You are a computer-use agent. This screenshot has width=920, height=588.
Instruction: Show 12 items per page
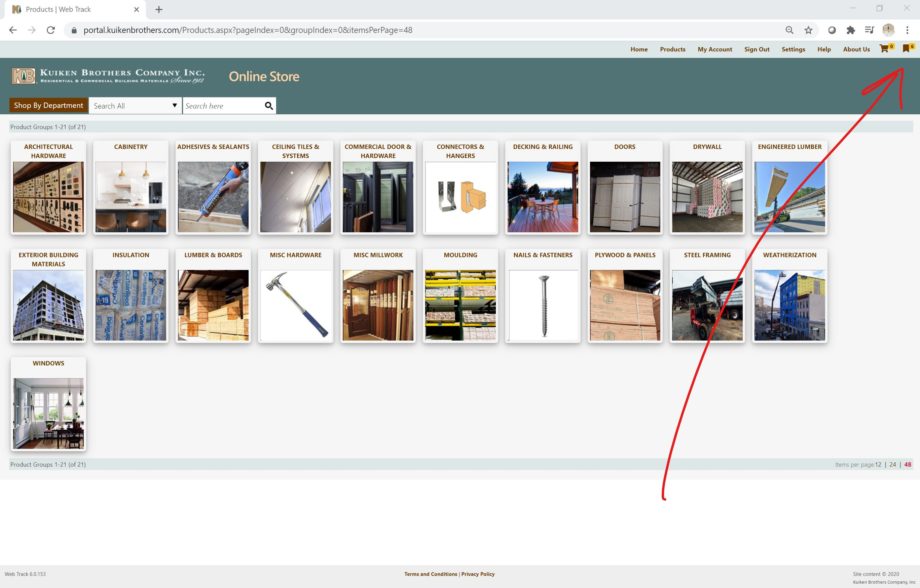click(878, 465)
